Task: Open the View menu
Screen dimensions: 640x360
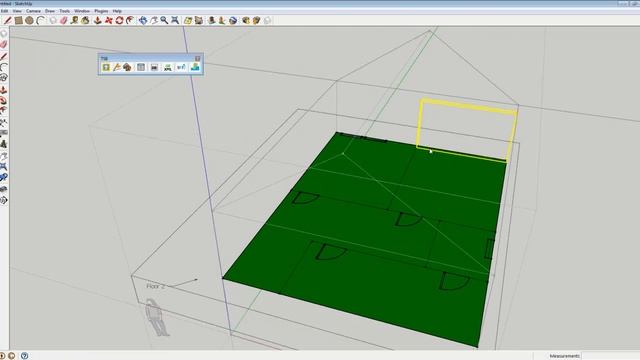Action: pyautogui.click(x=17, y=11)
